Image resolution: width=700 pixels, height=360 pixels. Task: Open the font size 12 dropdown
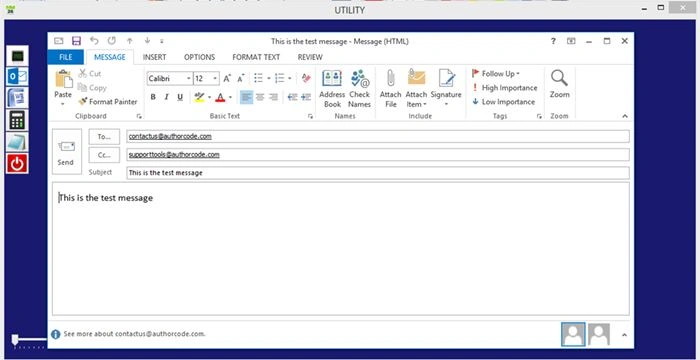click(x=215, y=79)
